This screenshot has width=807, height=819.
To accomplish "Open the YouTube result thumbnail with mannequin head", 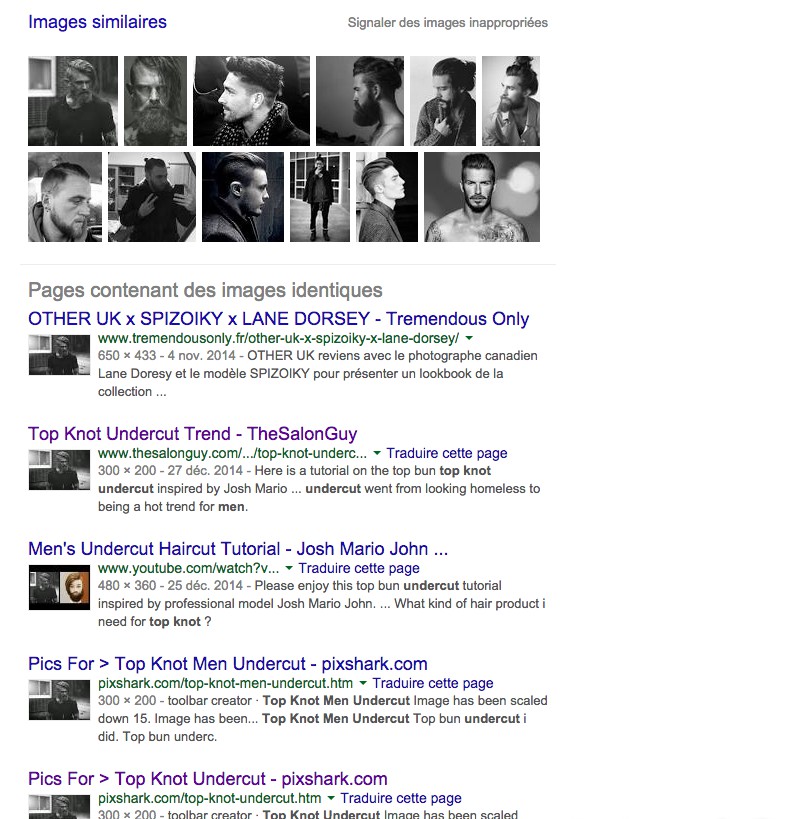I will pyautogui.click(x=59, y=588).
